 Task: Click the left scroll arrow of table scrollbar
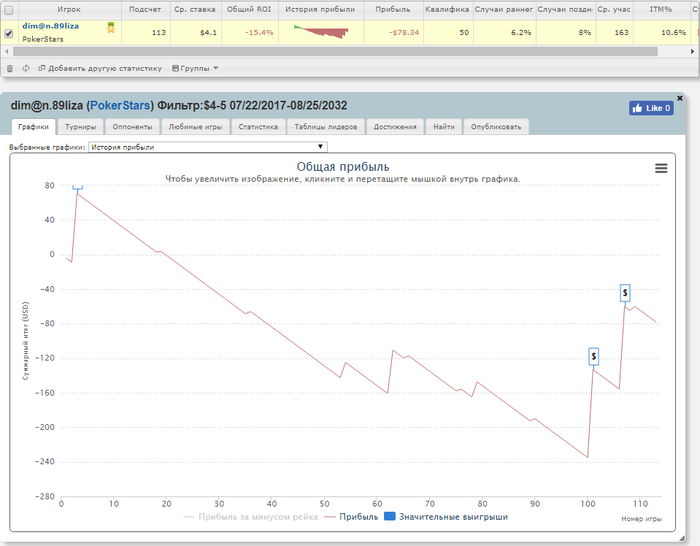pos(7,52)
